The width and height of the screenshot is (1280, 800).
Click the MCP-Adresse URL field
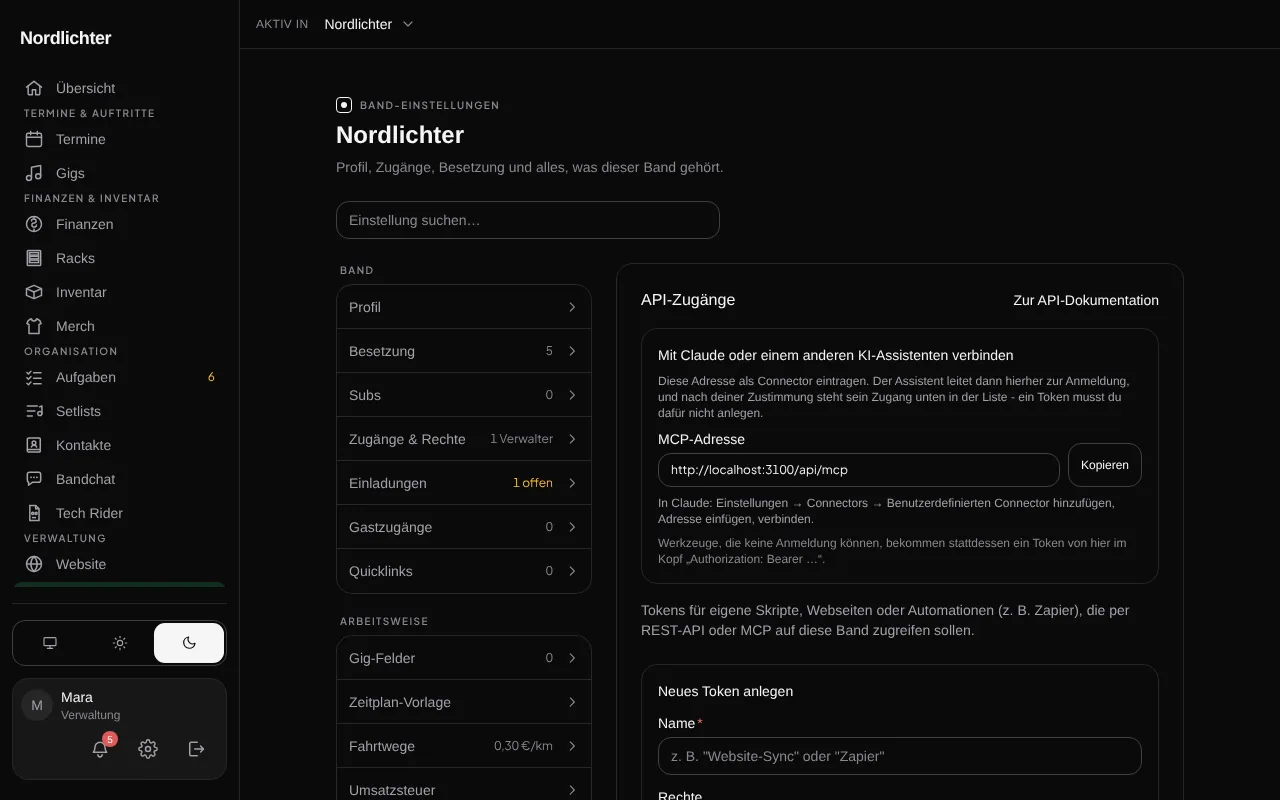tap(859, 470)
